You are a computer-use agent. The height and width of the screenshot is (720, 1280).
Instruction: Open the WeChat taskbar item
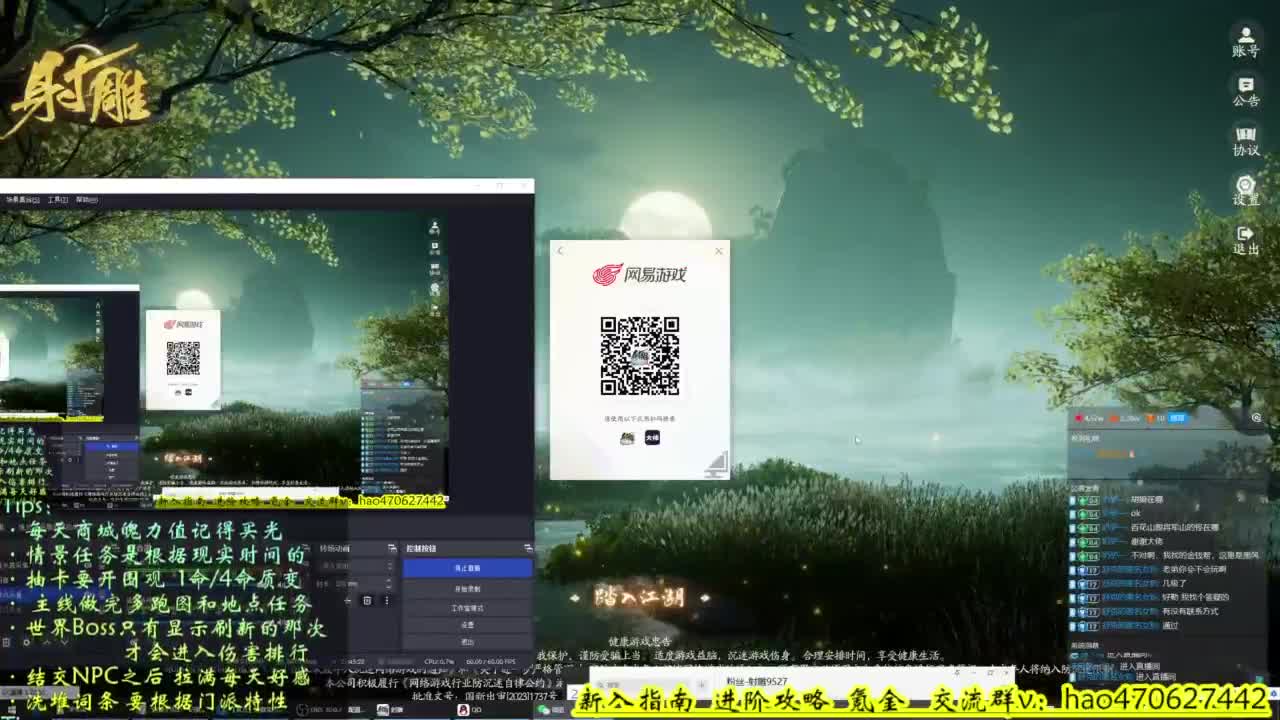[x=550, y=710]
